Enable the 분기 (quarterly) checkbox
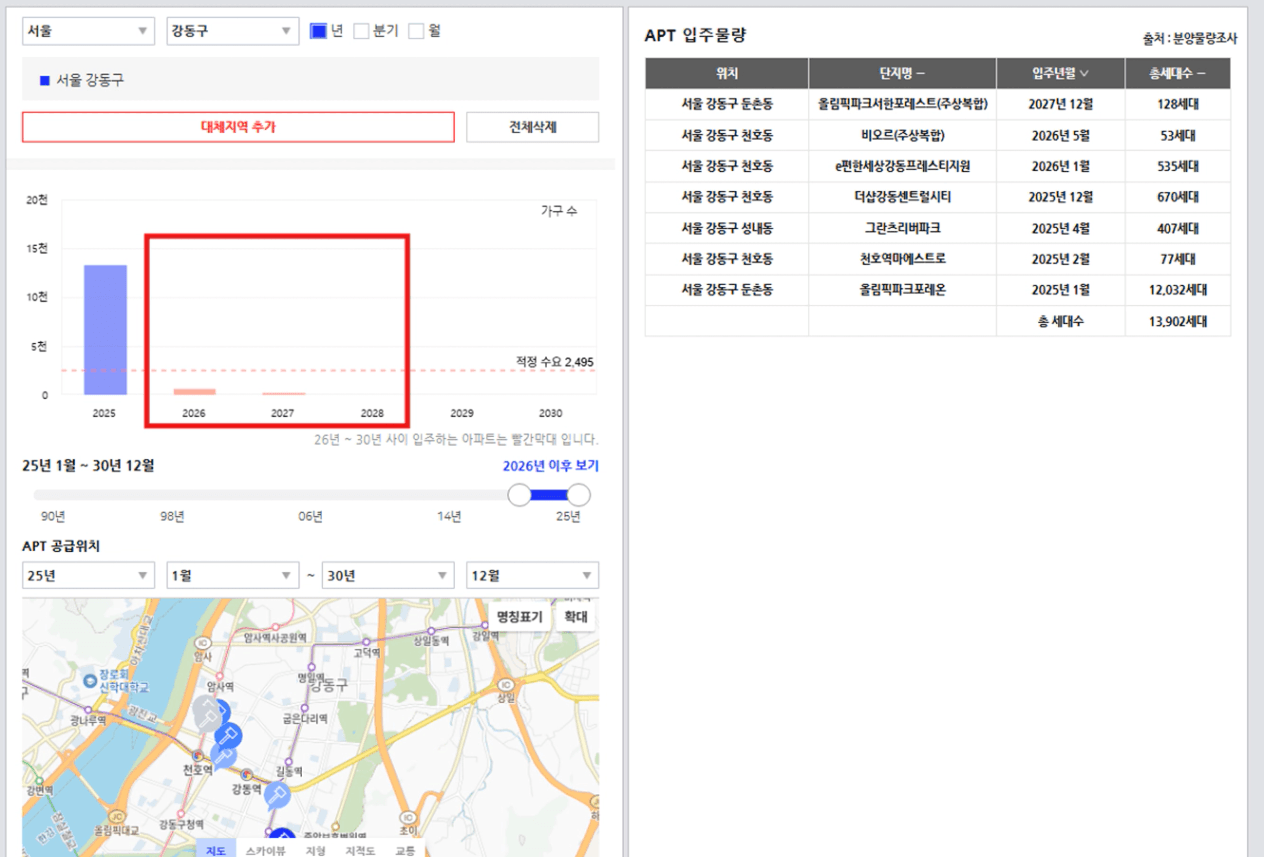The height and width of the screenshot is (857, 1264). (362, 31)
